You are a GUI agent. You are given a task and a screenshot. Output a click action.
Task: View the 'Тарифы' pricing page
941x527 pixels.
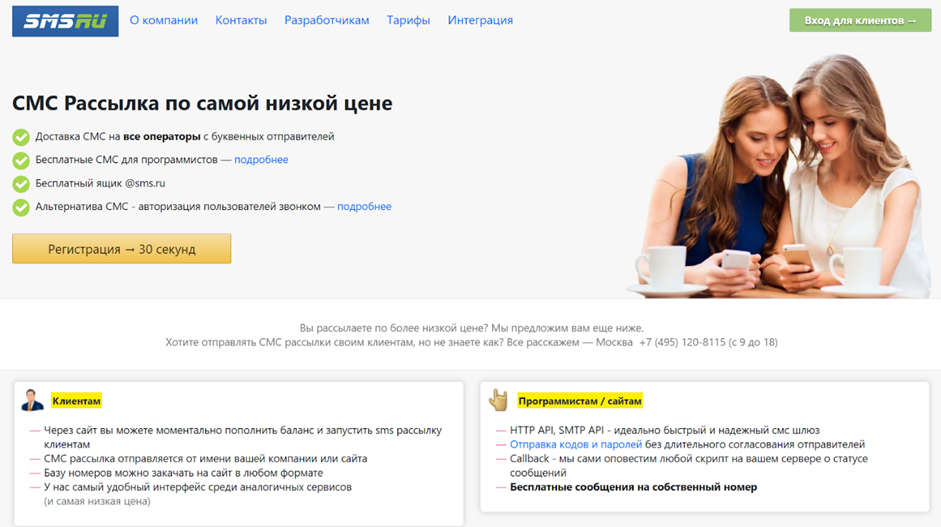tap(408, 21)
